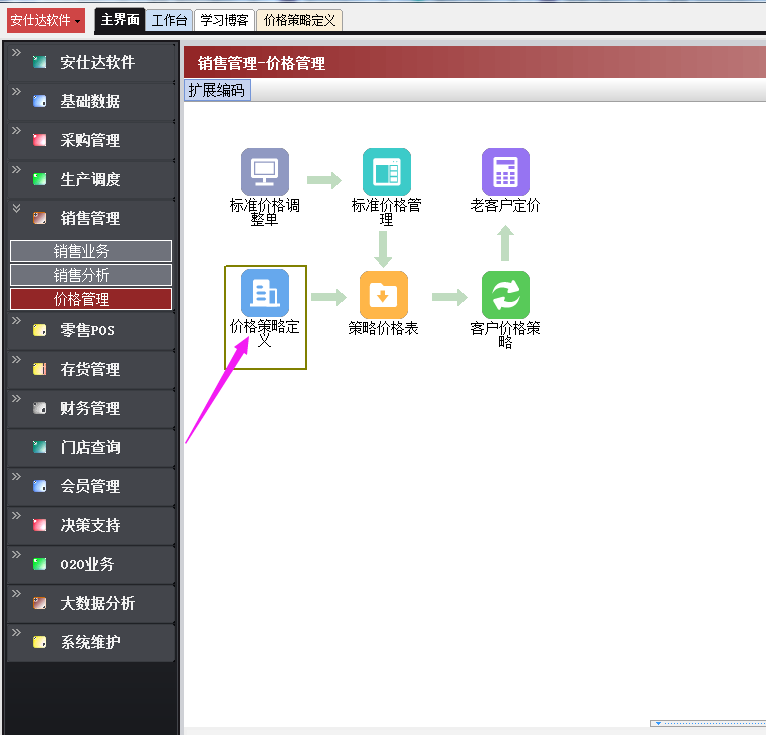Screen dimensions: 766x735
Task: Click the 零售POS module label
Action: [87, 330]
